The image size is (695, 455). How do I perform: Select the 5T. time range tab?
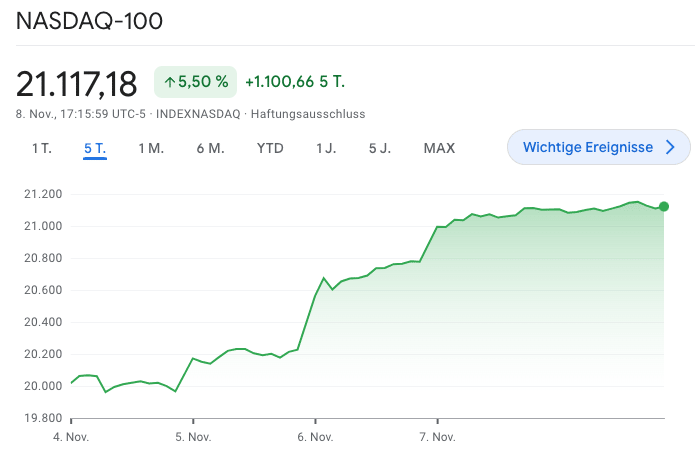pyautogui.click(x=95, y=148)
